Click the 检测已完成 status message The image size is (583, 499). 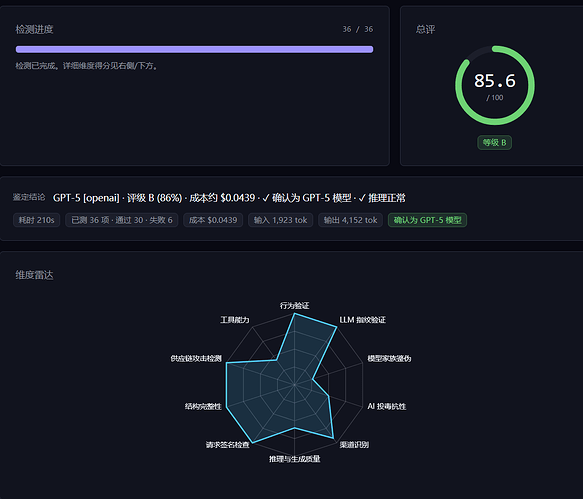click(x=87, y=66)
